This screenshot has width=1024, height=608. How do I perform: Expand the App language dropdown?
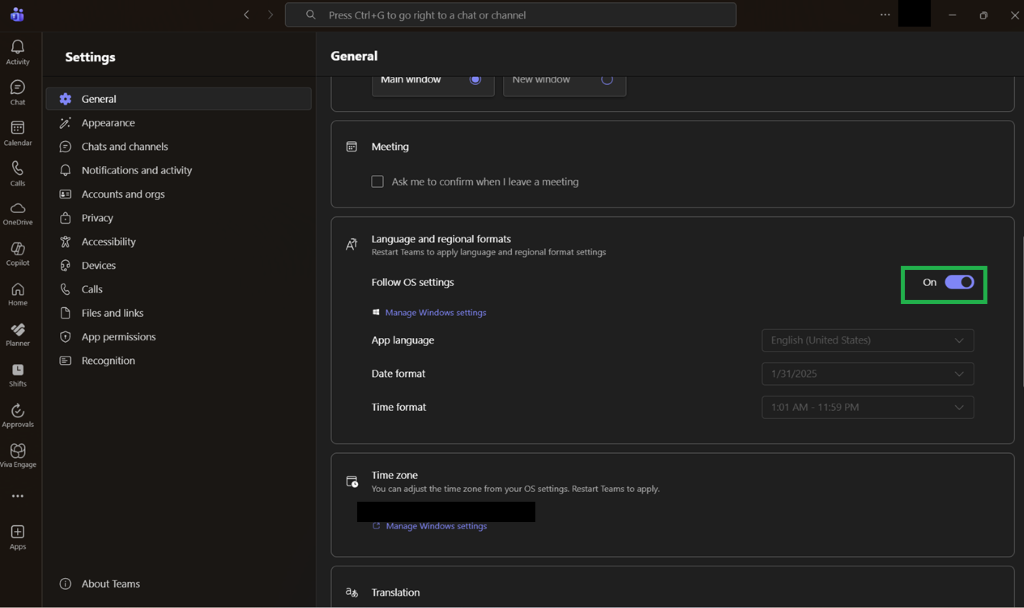click(867, 340)
